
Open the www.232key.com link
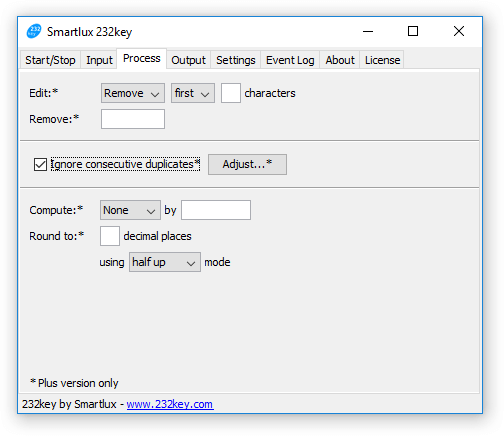pos(170,404)
